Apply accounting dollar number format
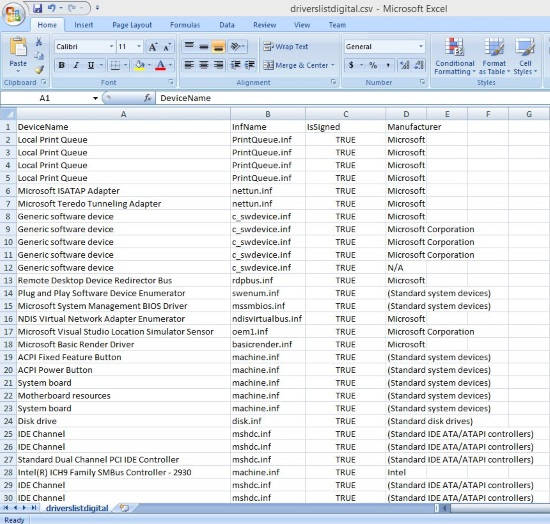550x524 pixels. tap(351, 65)
